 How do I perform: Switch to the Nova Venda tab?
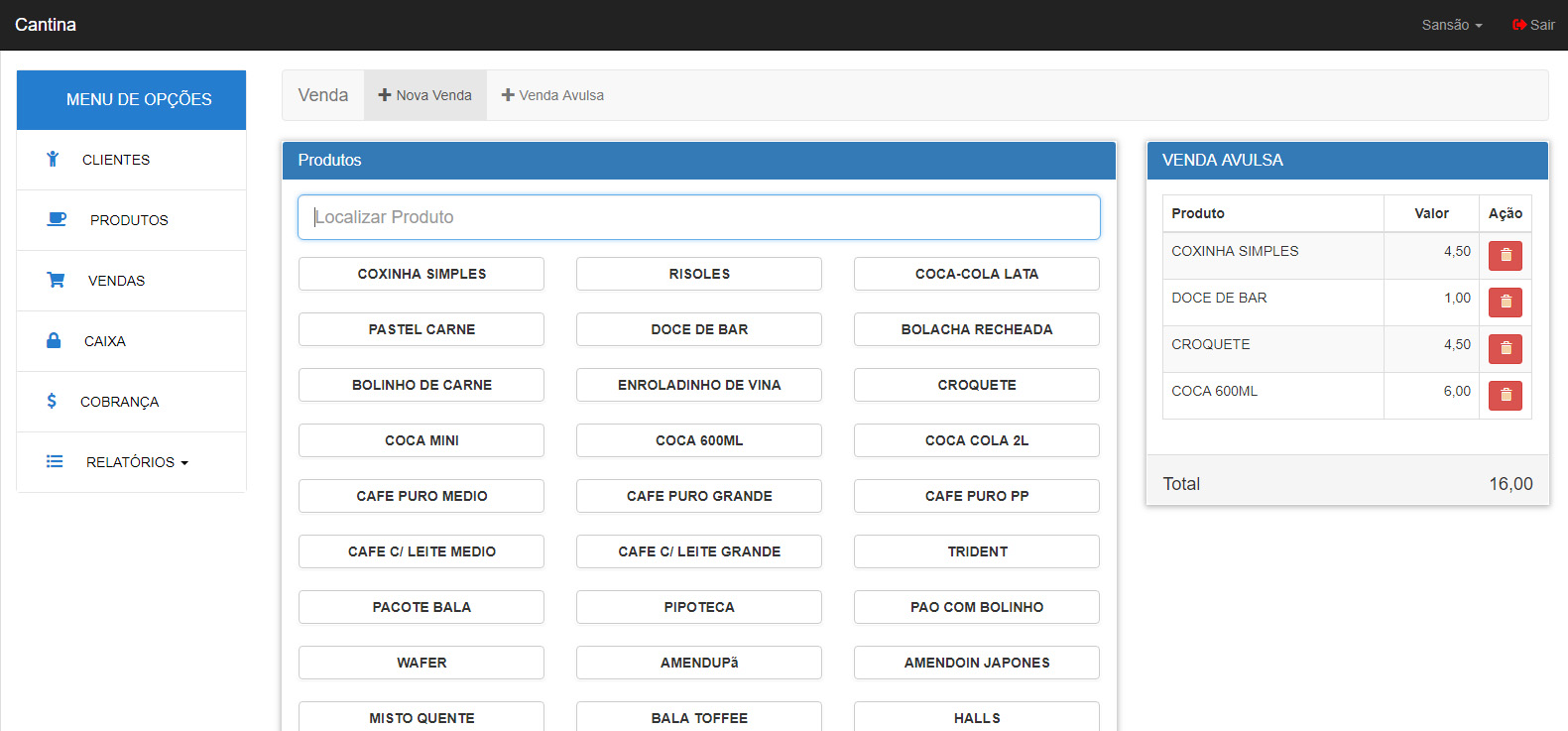(x=425, y=95)
